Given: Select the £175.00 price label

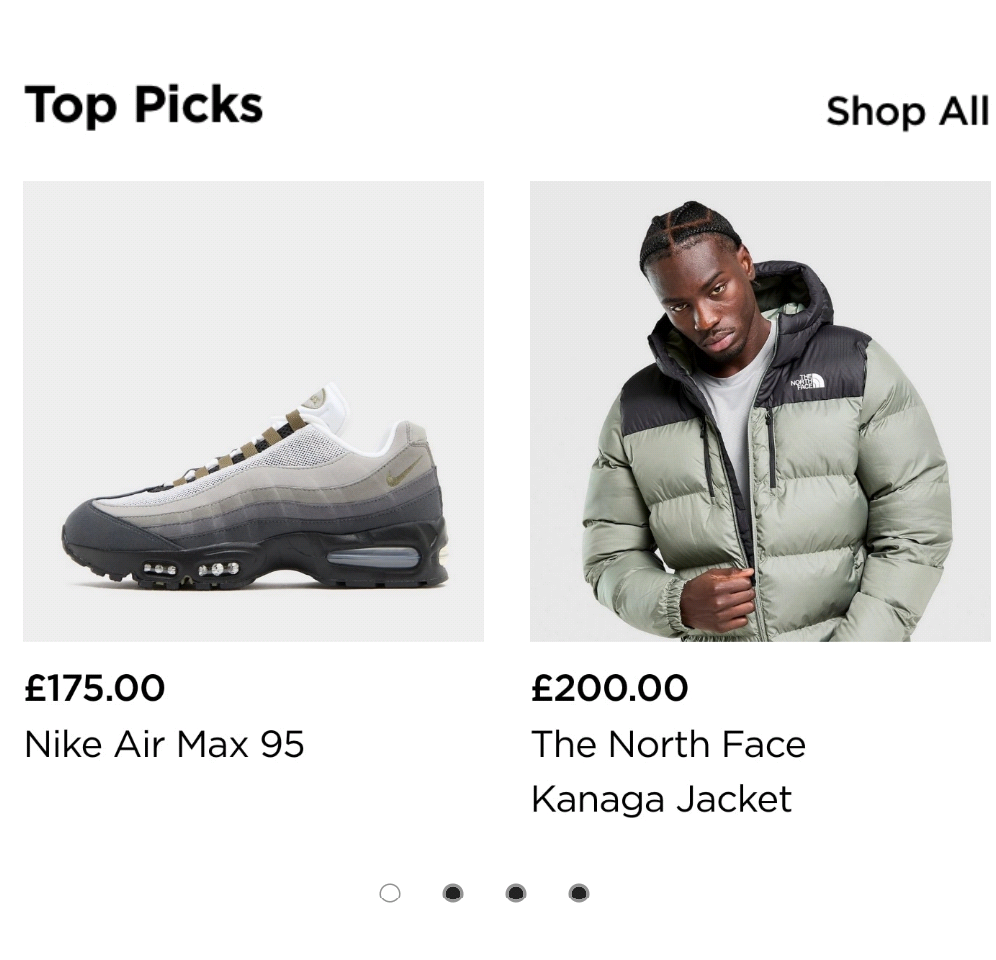Looking at the screenshot, I should point(95,688).
